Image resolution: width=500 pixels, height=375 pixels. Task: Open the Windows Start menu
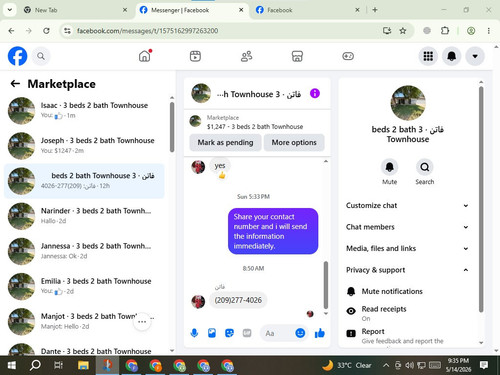click(x=11, y=365)
